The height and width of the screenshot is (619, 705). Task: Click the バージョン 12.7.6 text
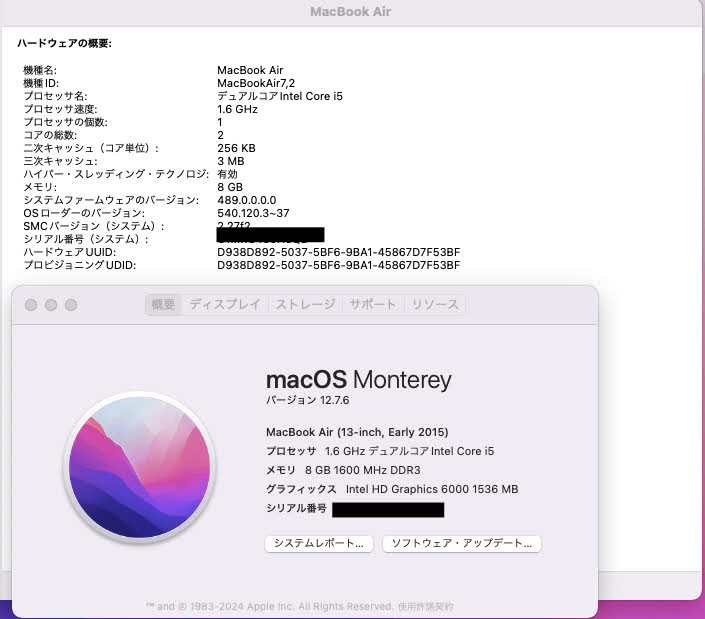[x=308, y=400]
